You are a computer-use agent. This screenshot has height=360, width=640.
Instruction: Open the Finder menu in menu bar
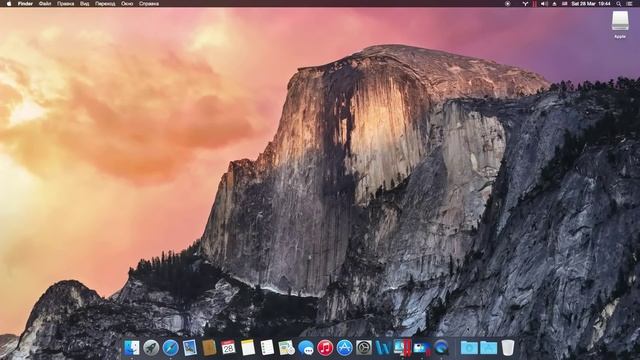(25, 4)
